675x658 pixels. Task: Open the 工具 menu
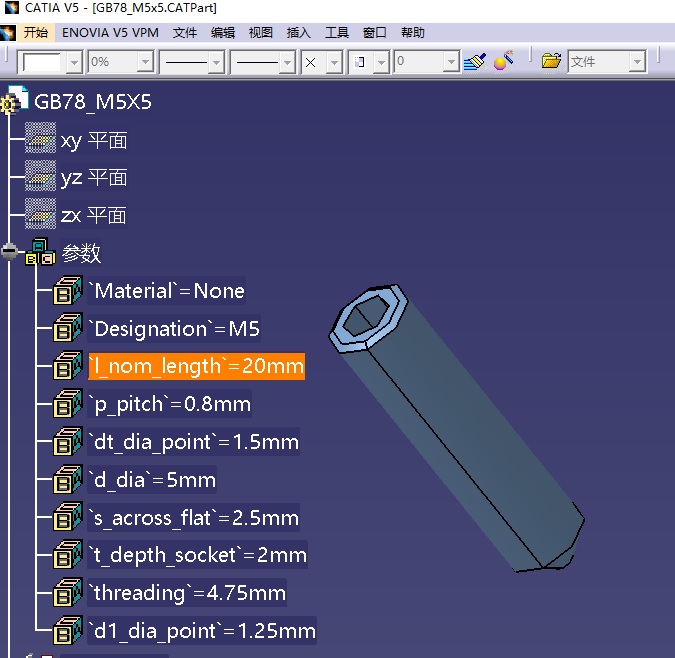point(337,33)
